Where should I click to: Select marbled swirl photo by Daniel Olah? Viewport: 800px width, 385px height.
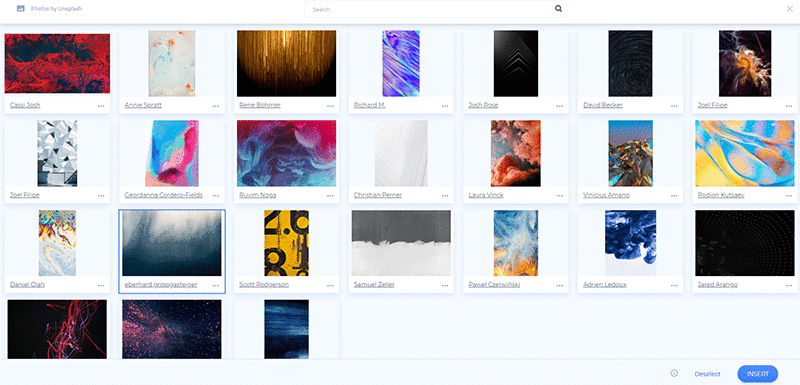coord(57,243)
